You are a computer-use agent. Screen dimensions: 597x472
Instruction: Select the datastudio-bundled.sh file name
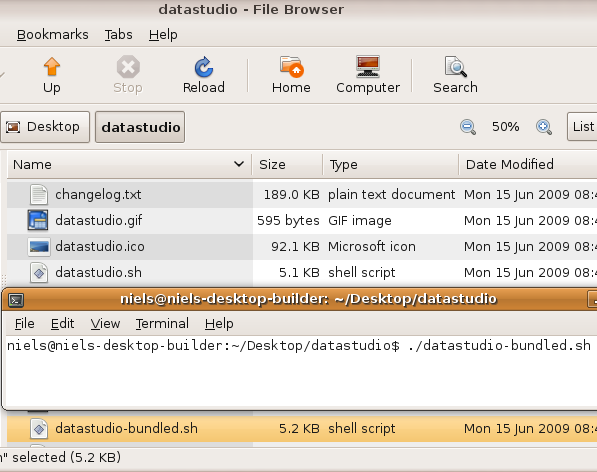126,429
